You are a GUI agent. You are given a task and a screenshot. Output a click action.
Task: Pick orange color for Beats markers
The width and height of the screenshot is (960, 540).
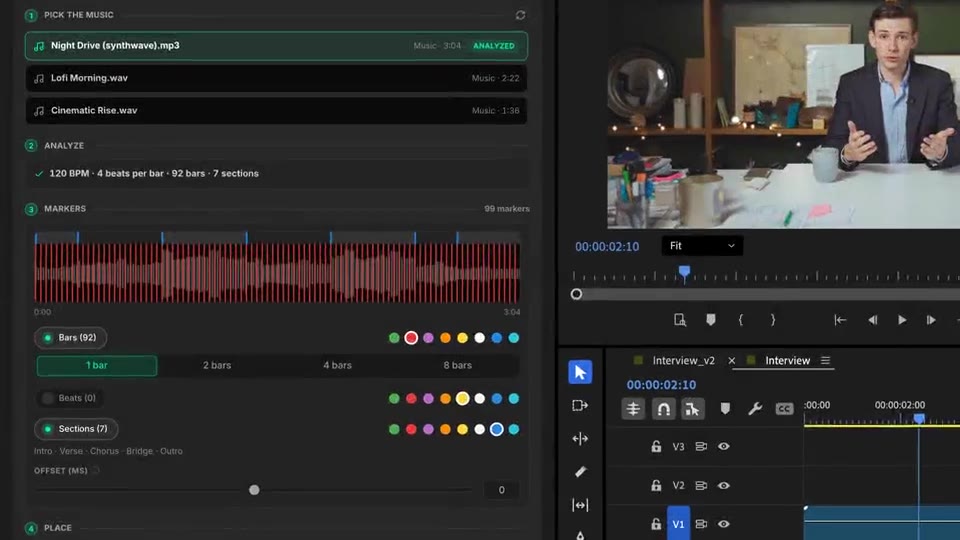point(445,399)
